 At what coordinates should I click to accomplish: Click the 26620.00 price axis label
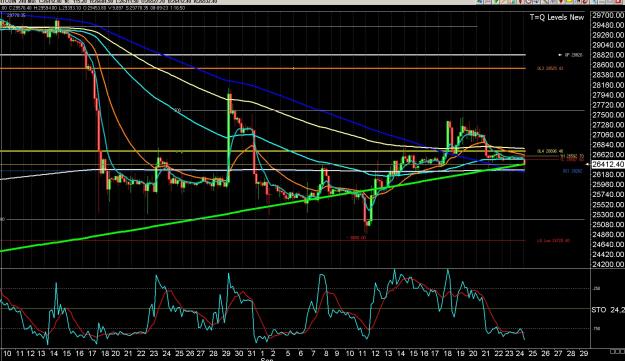[x=608, y=155]
